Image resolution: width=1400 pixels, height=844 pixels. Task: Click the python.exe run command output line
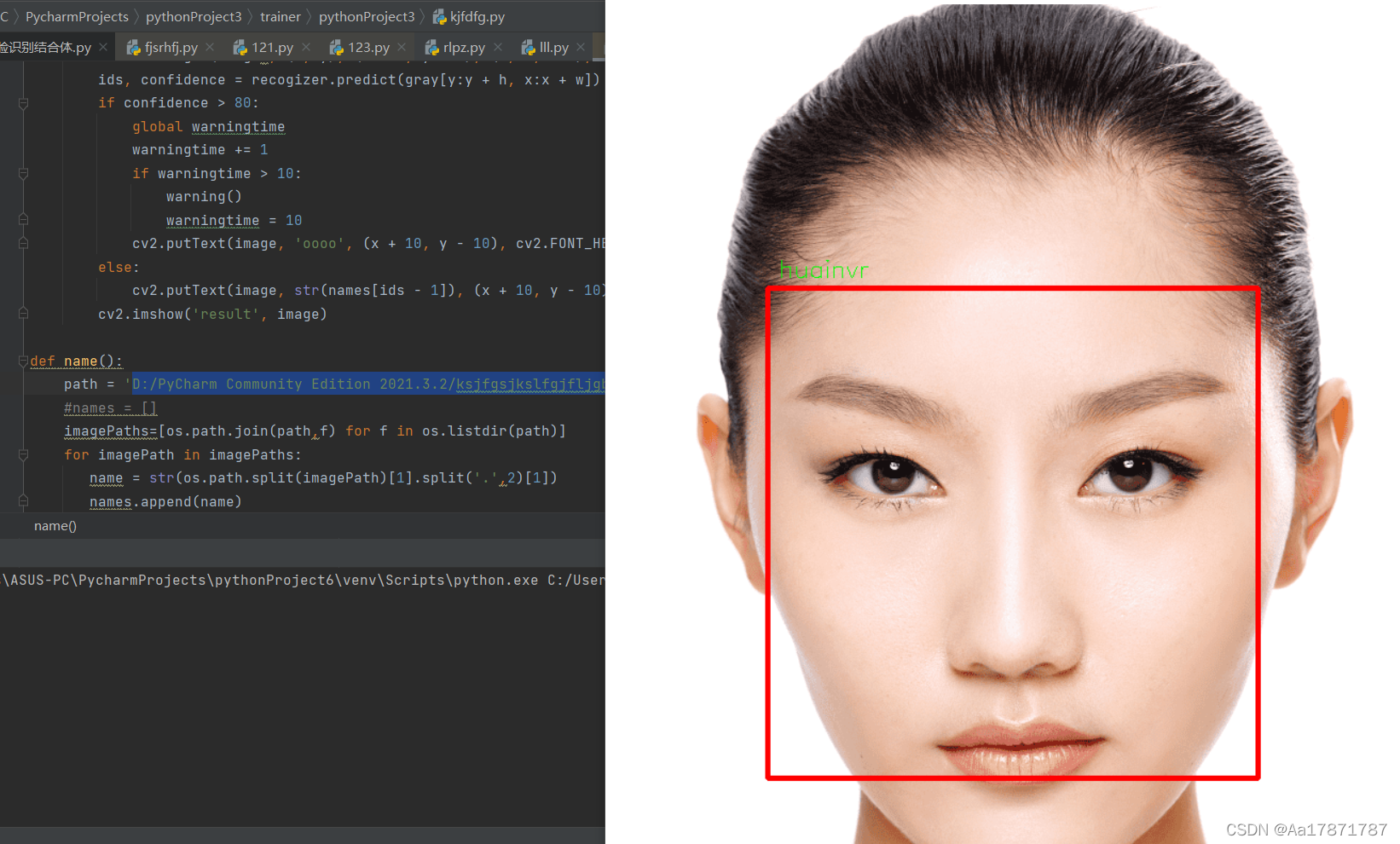303,581
